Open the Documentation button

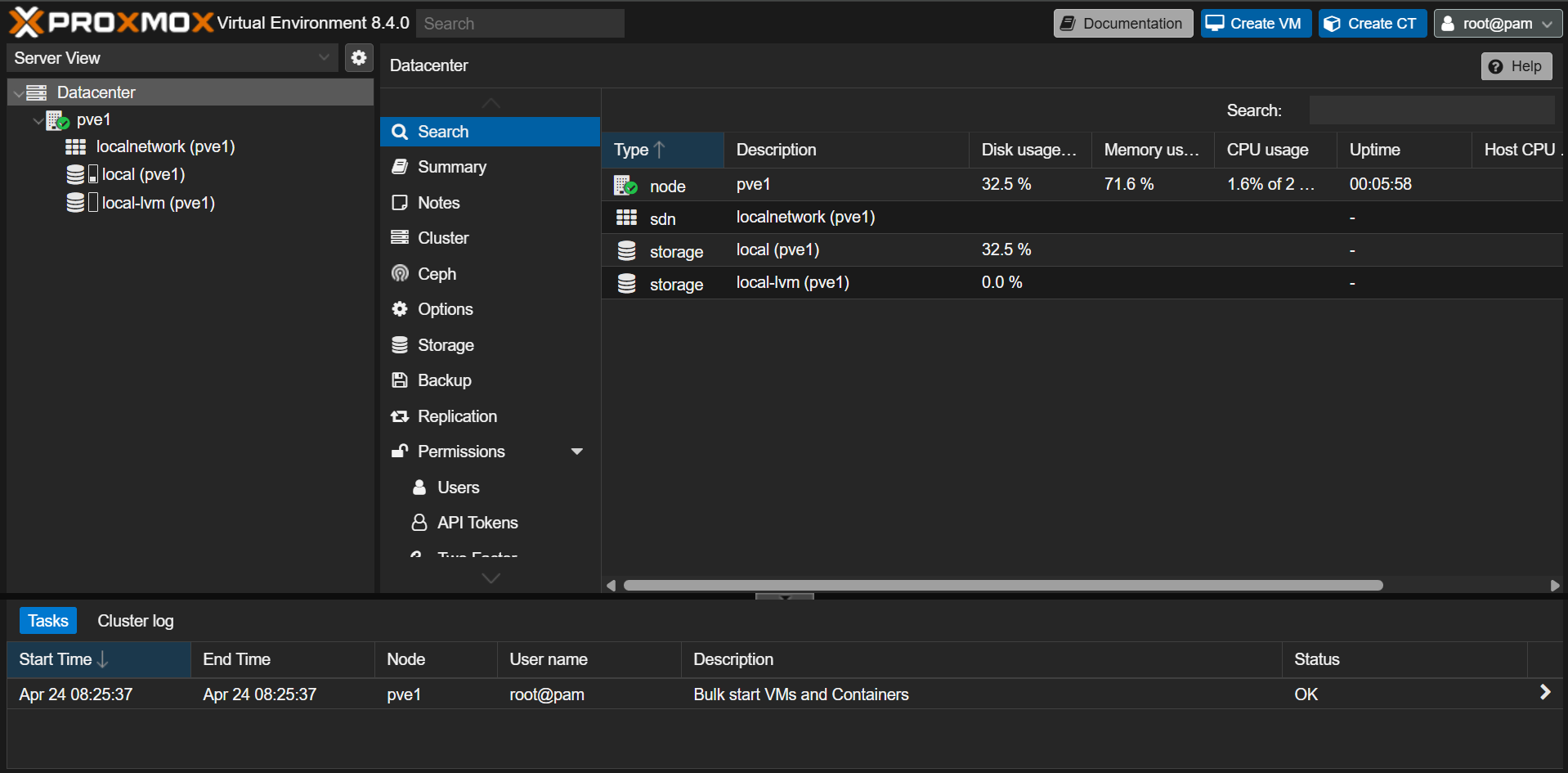click(x=1123, y=24)
